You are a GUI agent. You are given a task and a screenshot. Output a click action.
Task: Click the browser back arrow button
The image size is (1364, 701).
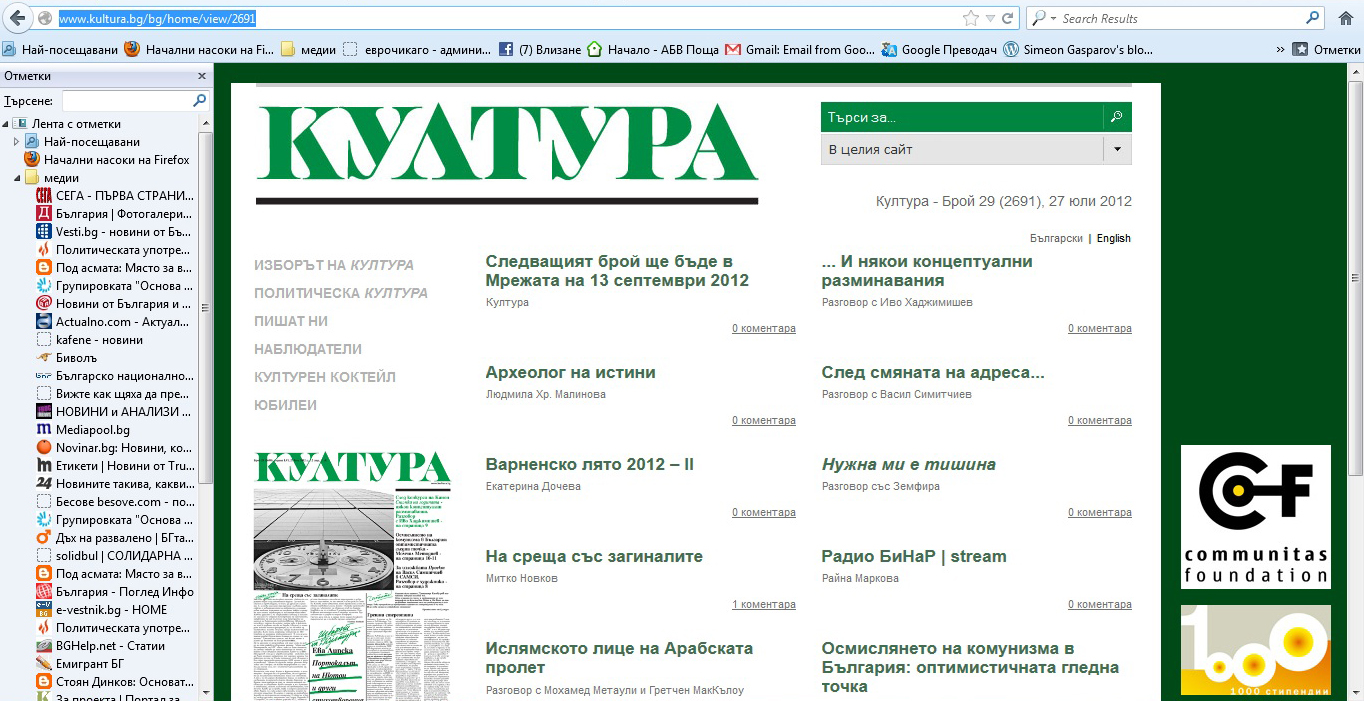tap(17, 18)
